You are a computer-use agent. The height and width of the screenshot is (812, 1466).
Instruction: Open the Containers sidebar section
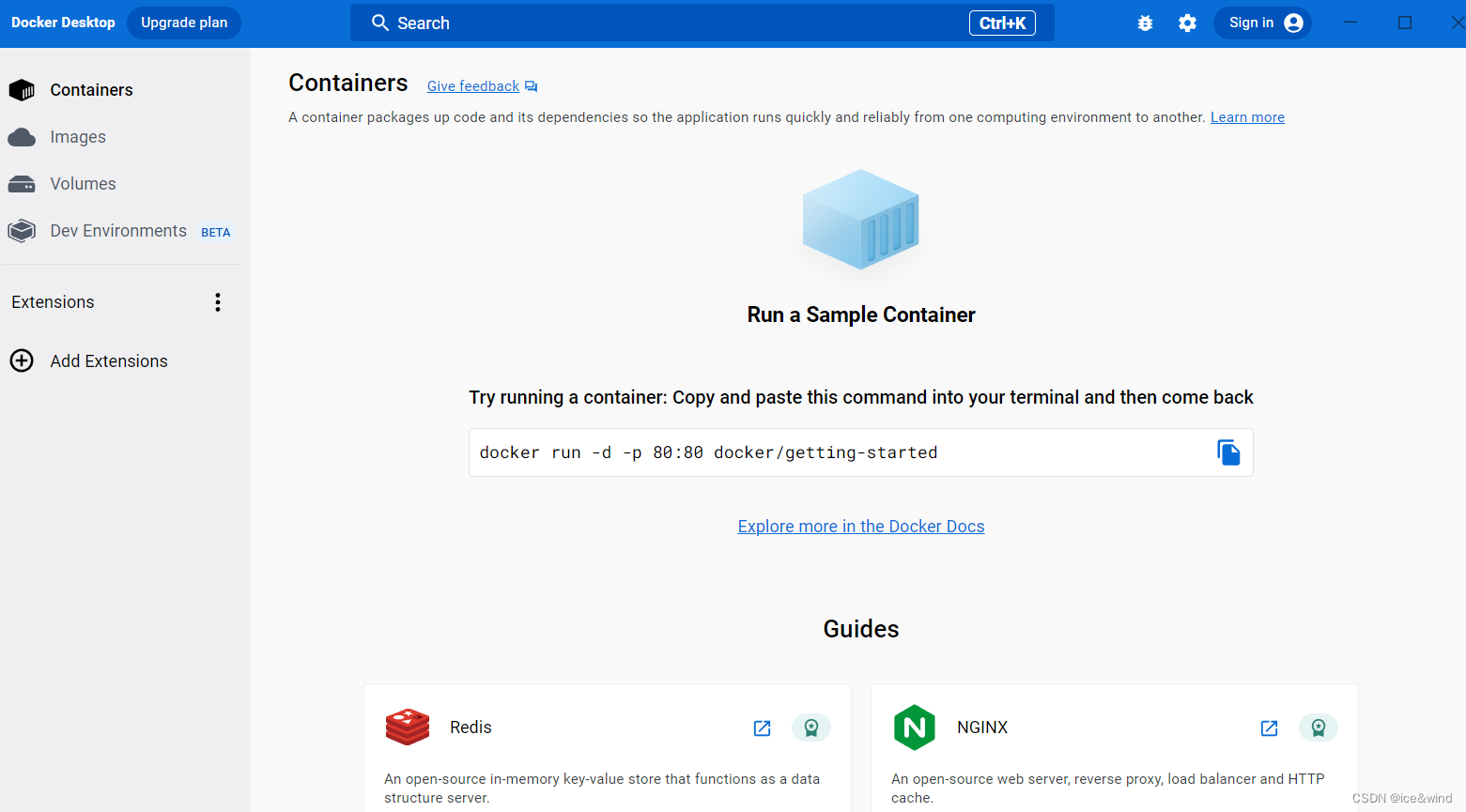click(x=91, y=90)
